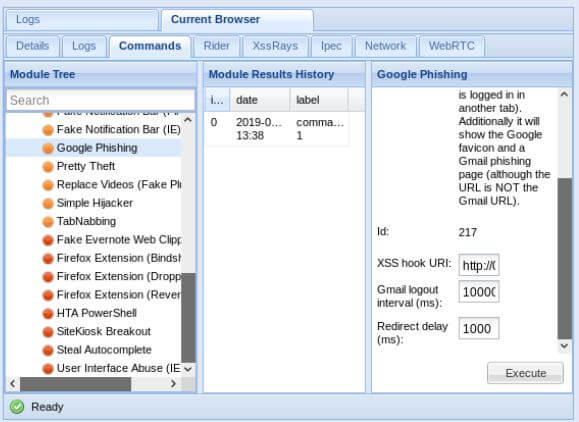Click the XSS hook URI input
The width and height of the screenshot is (579, 422).
479,265
